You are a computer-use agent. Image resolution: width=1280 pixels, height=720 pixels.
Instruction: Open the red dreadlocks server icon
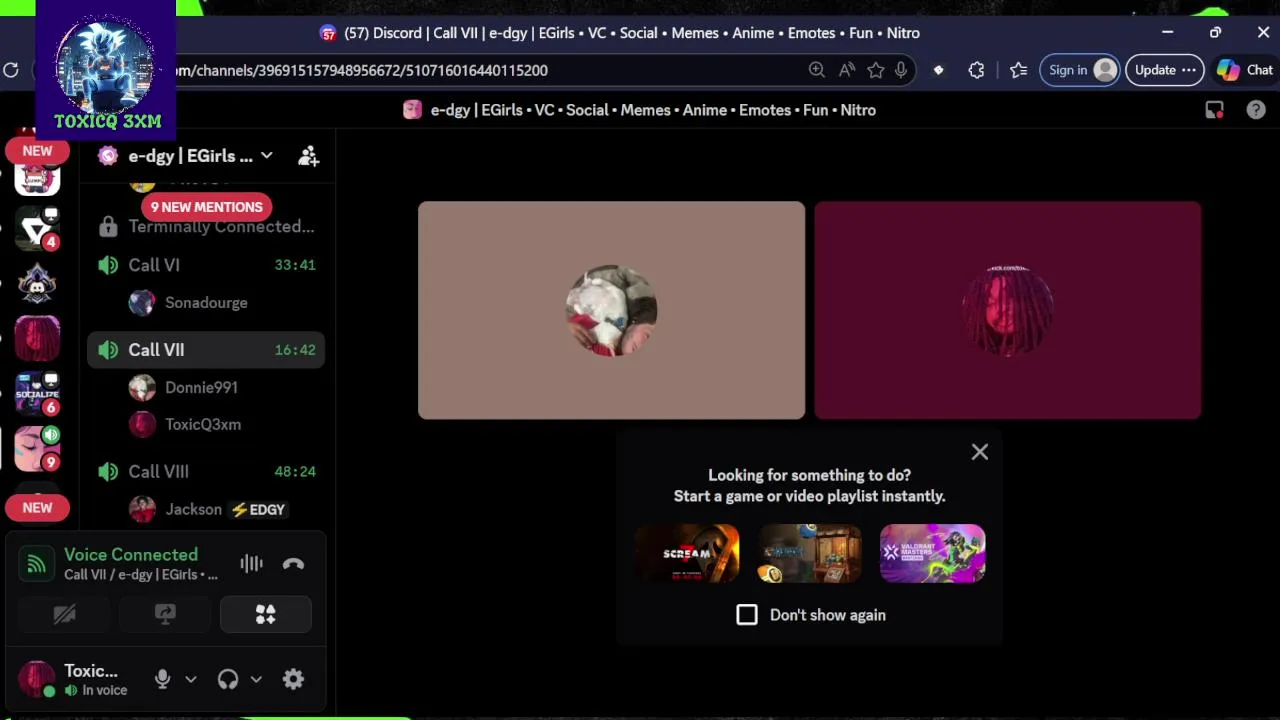(37, 339)
